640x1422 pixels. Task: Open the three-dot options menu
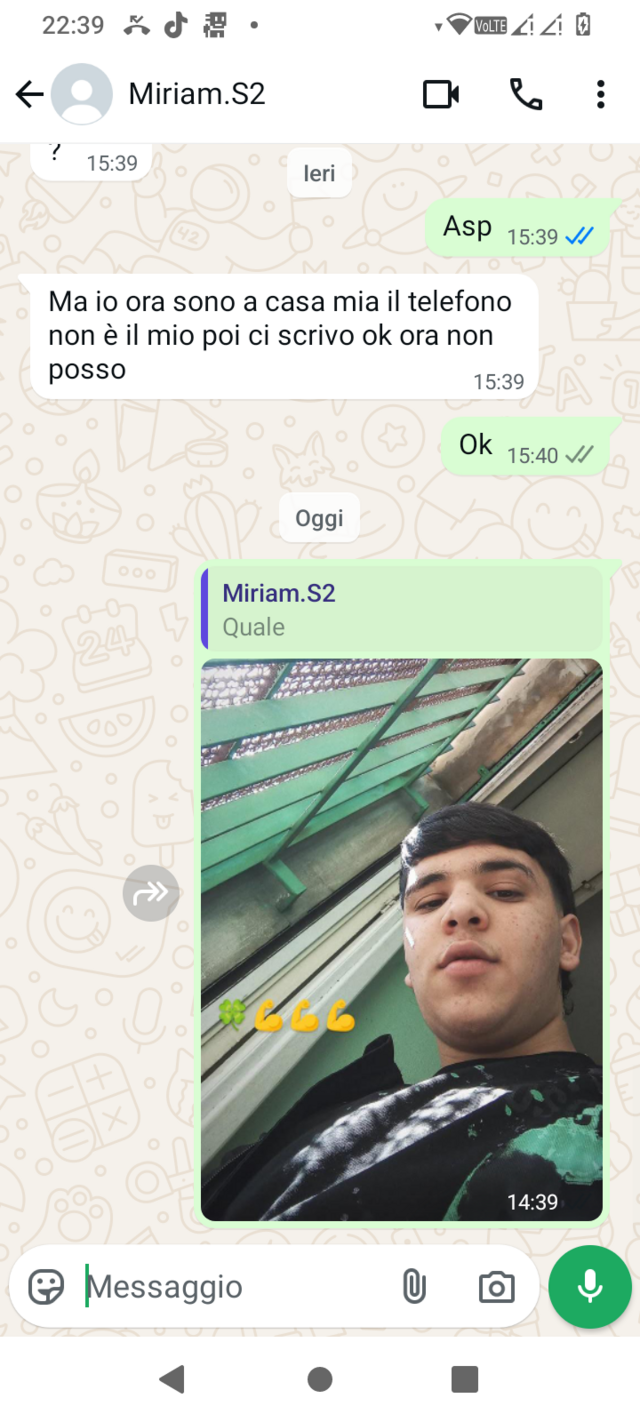coord(600,95)
